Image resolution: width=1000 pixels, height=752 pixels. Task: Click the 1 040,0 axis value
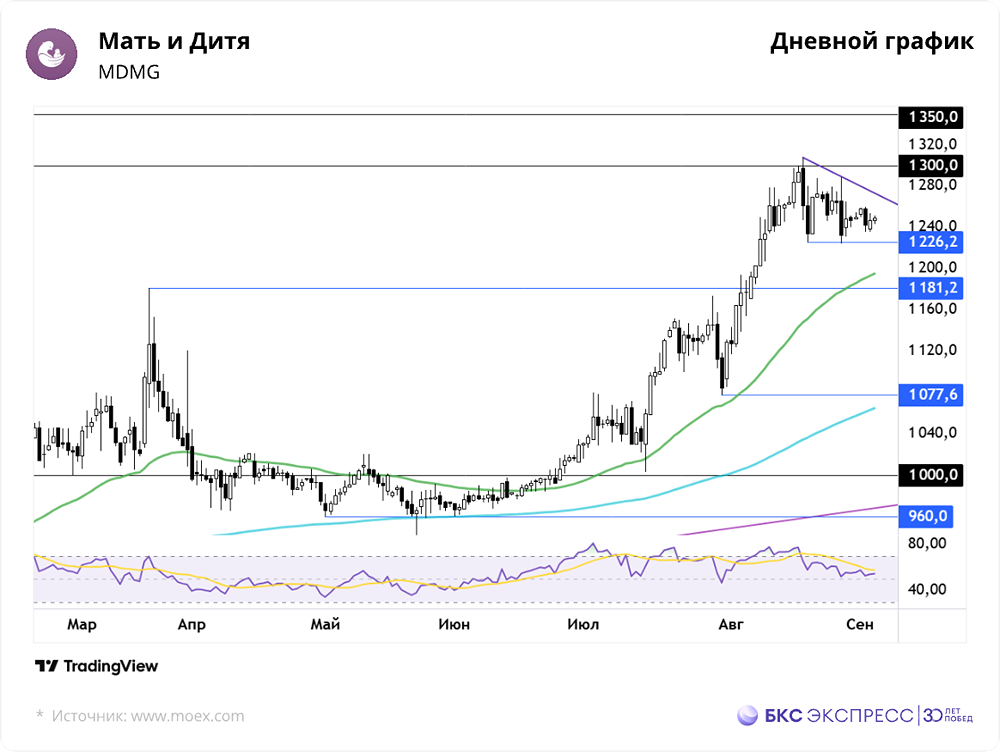coord(933,432)
